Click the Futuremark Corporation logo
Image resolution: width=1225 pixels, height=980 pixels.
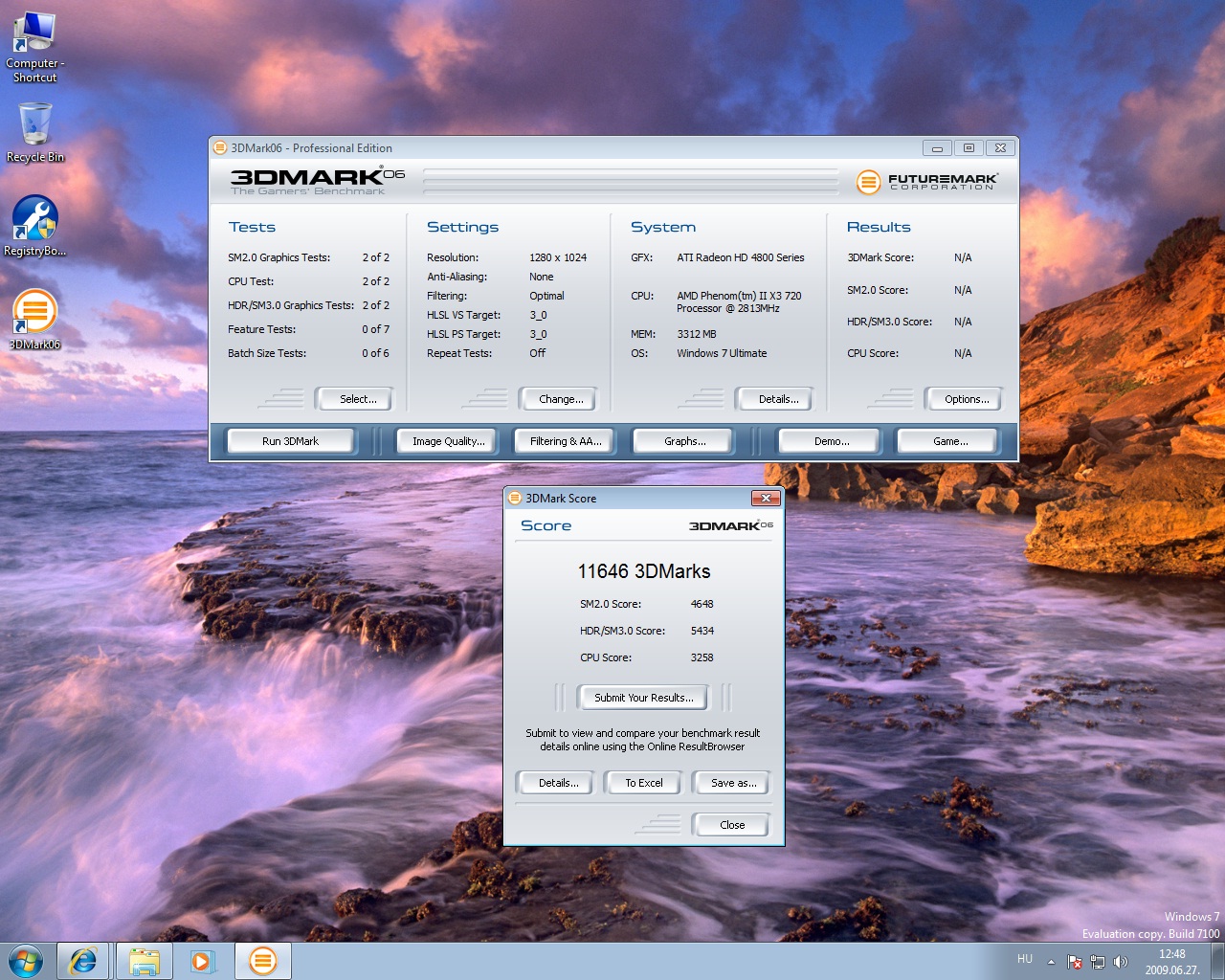pos(925,181)
